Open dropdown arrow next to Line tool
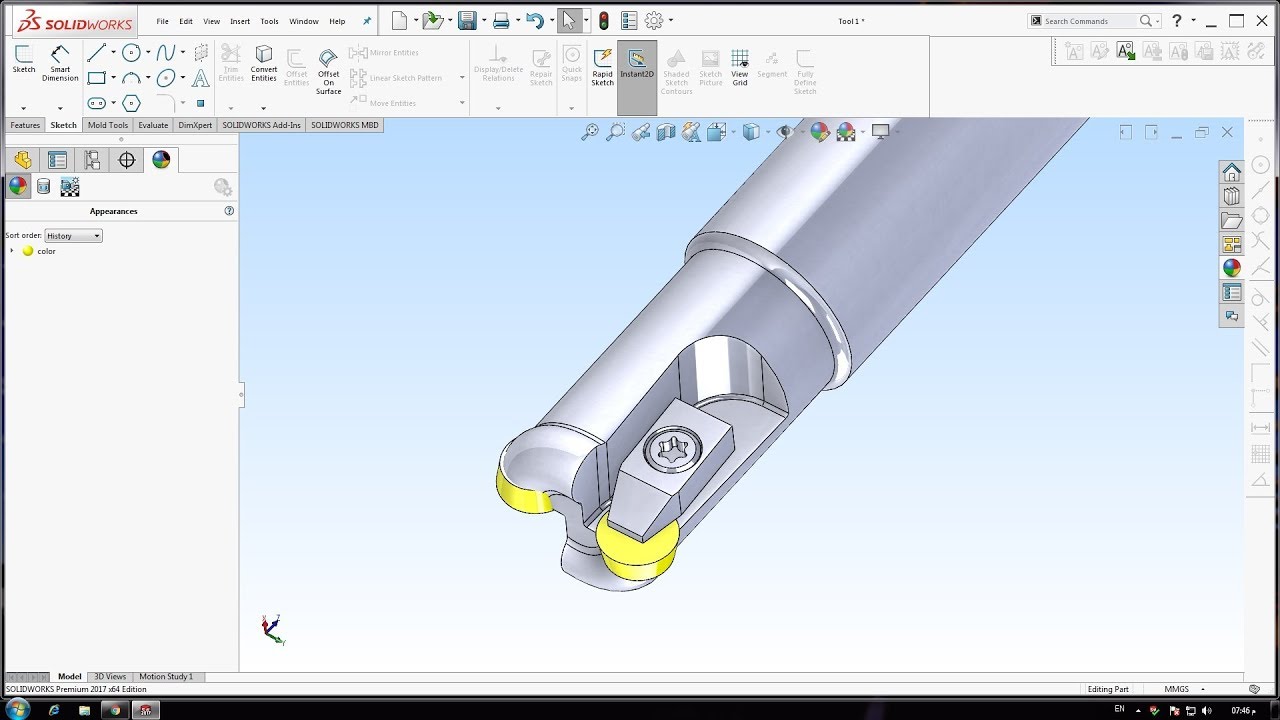This screenshot has width=1280, height=720. 113,53
